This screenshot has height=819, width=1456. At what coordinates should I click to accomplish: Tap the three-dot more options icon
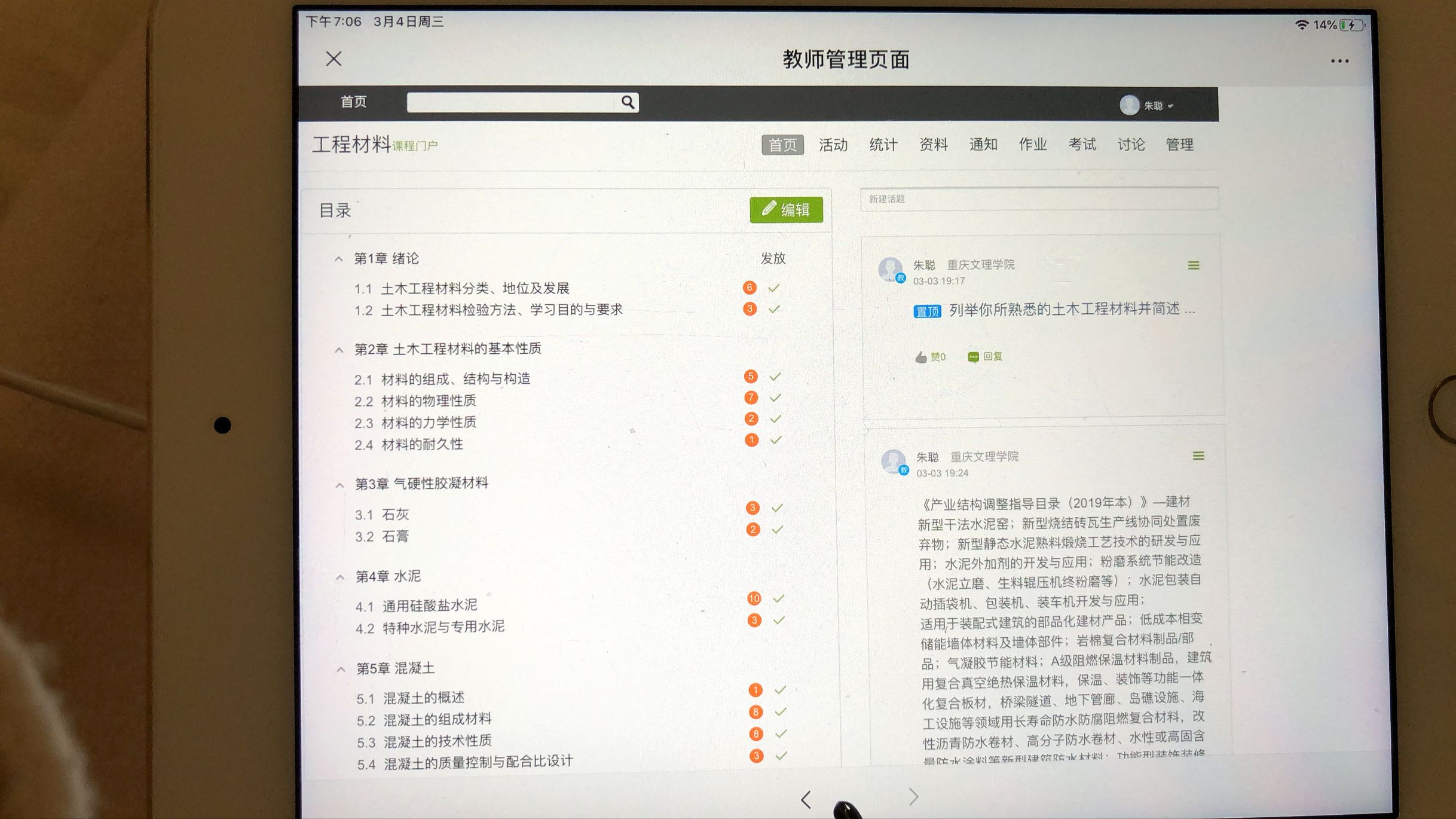(1339, 61)
